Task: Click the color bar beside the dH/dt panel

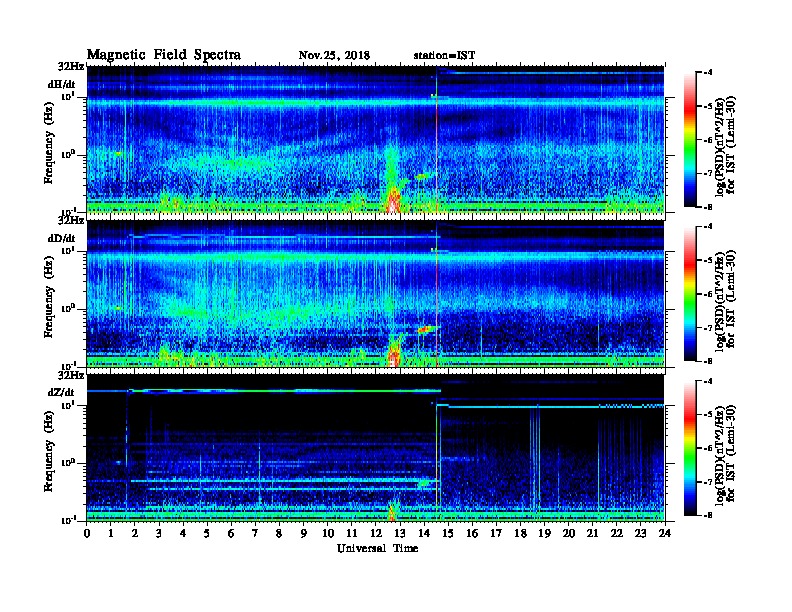Action: (x=690, y=139)
